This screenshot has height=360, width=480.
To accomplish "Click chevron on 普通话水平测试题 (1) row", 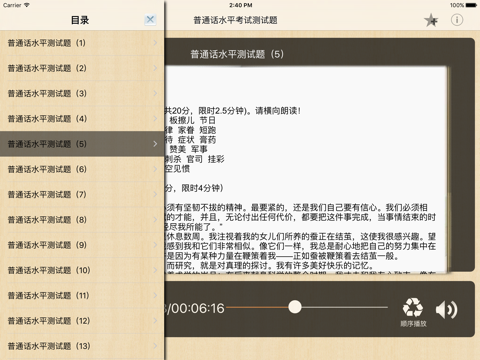I will click(155, 43).
